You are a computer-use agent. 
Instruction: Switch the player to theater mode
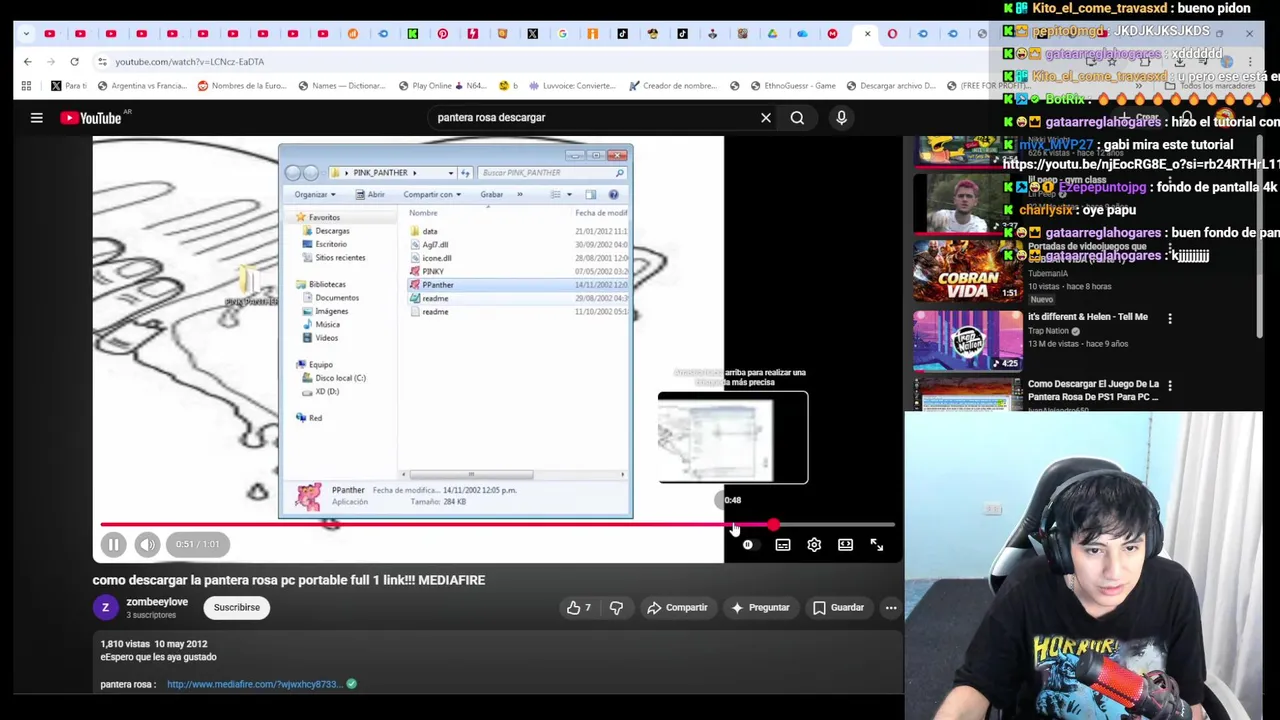[x=846, y=545]
